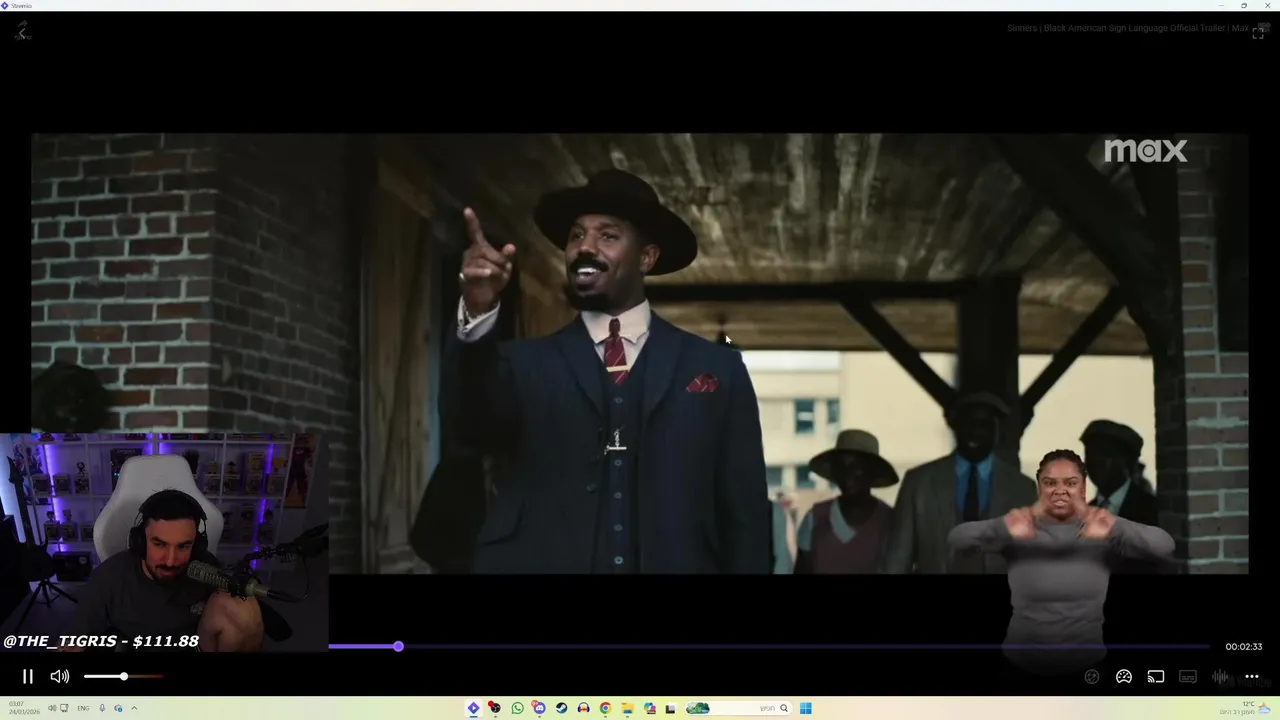Open the Windows Start menu

pyautogui.click(x=805, y=708)
